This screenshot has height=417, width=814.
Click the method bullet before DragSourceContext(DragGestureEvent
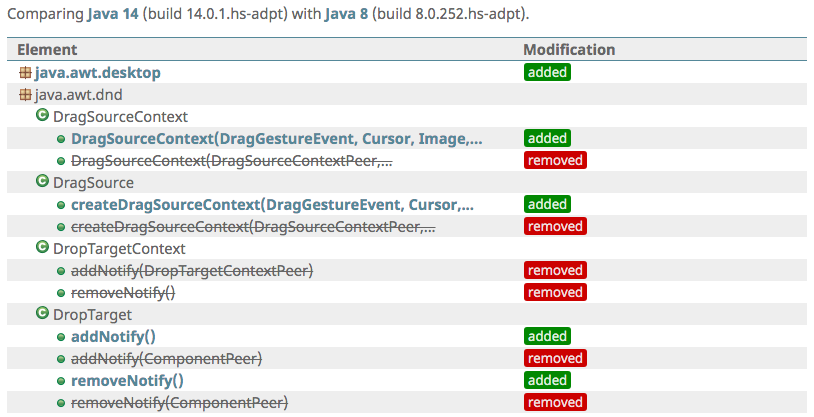[x=61, y=139]
